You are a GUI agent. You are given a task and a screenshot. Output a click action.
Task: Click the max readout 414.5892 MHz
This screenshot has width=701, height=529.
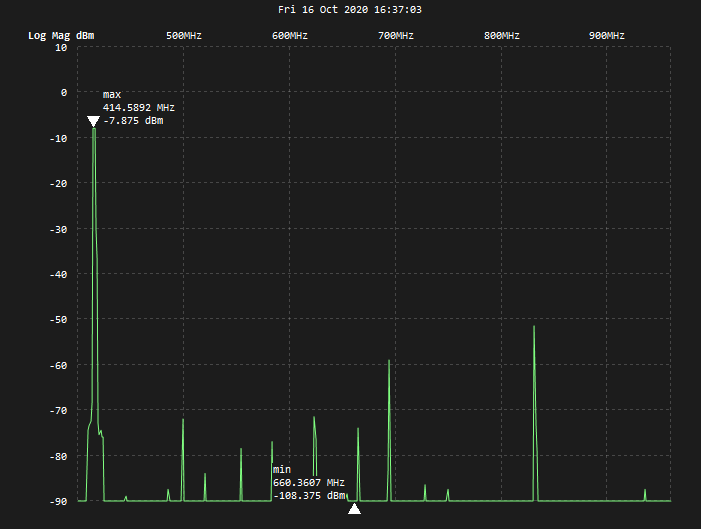139,107
